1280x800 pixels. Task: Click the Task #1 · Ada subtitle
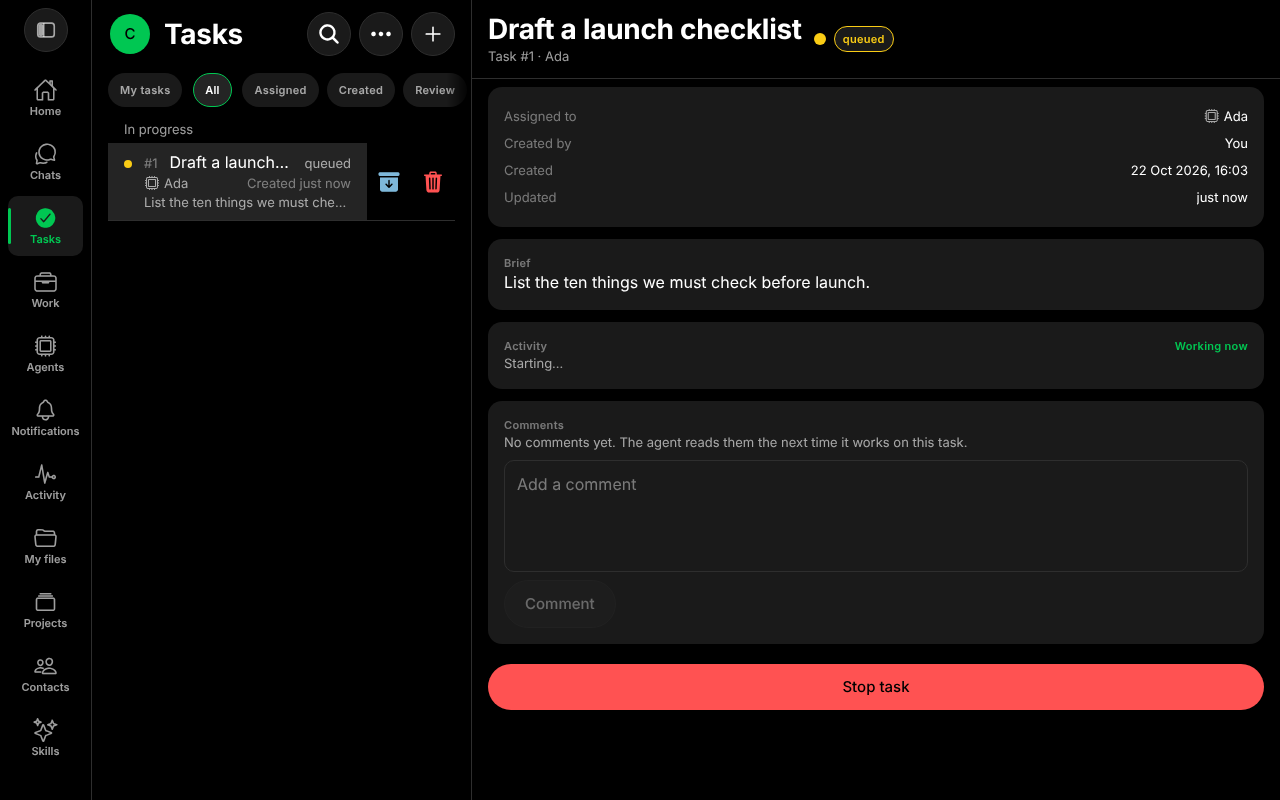[x=528, y=57]
